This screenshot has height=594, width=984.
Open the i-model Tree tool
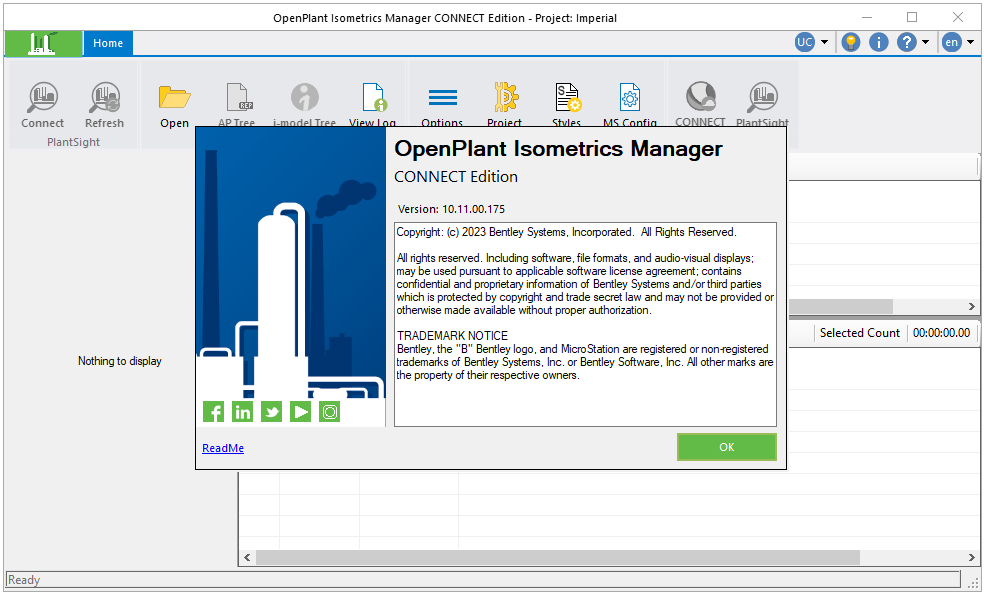305,97
